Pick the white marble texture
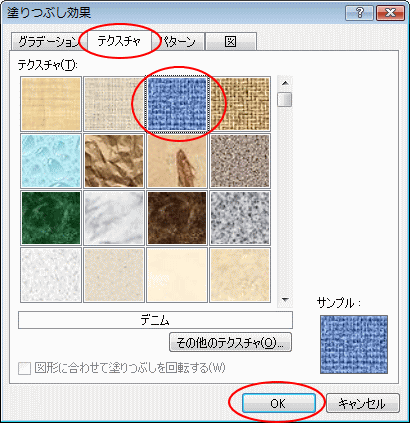Screen dimensions: 410x423 coord(114,218)
